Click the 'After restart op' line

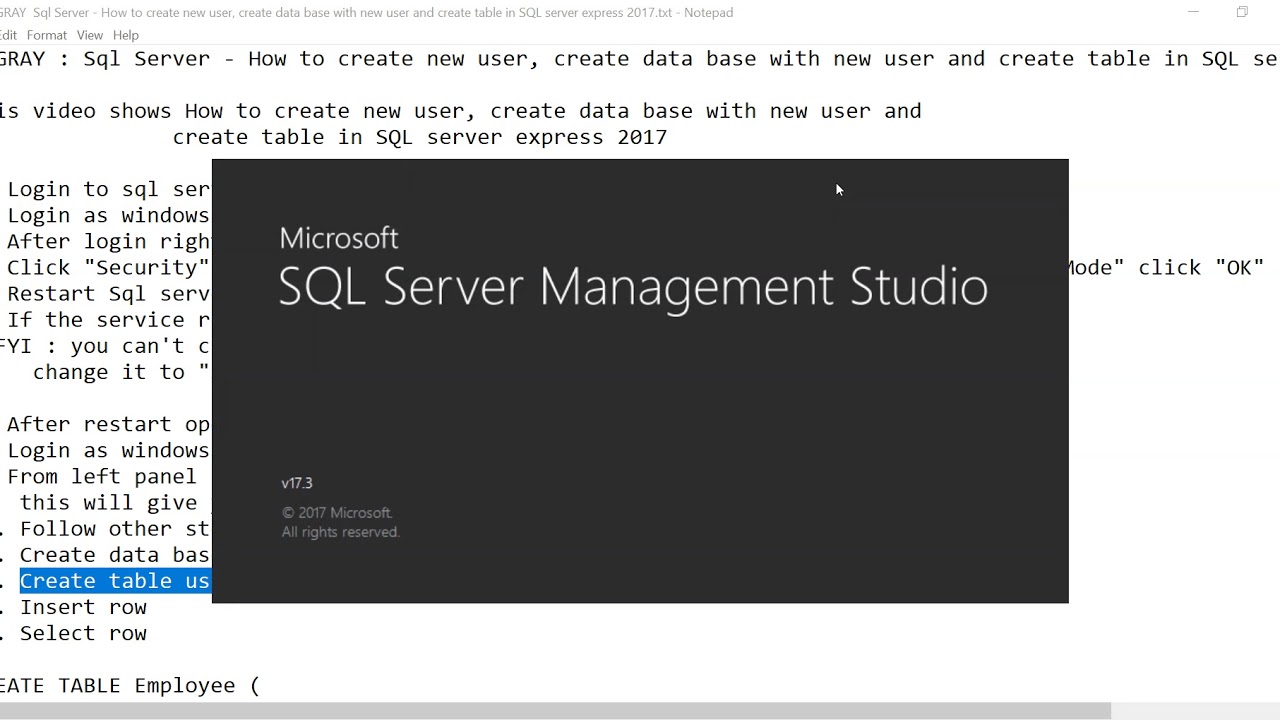click(x=109, y=424)
